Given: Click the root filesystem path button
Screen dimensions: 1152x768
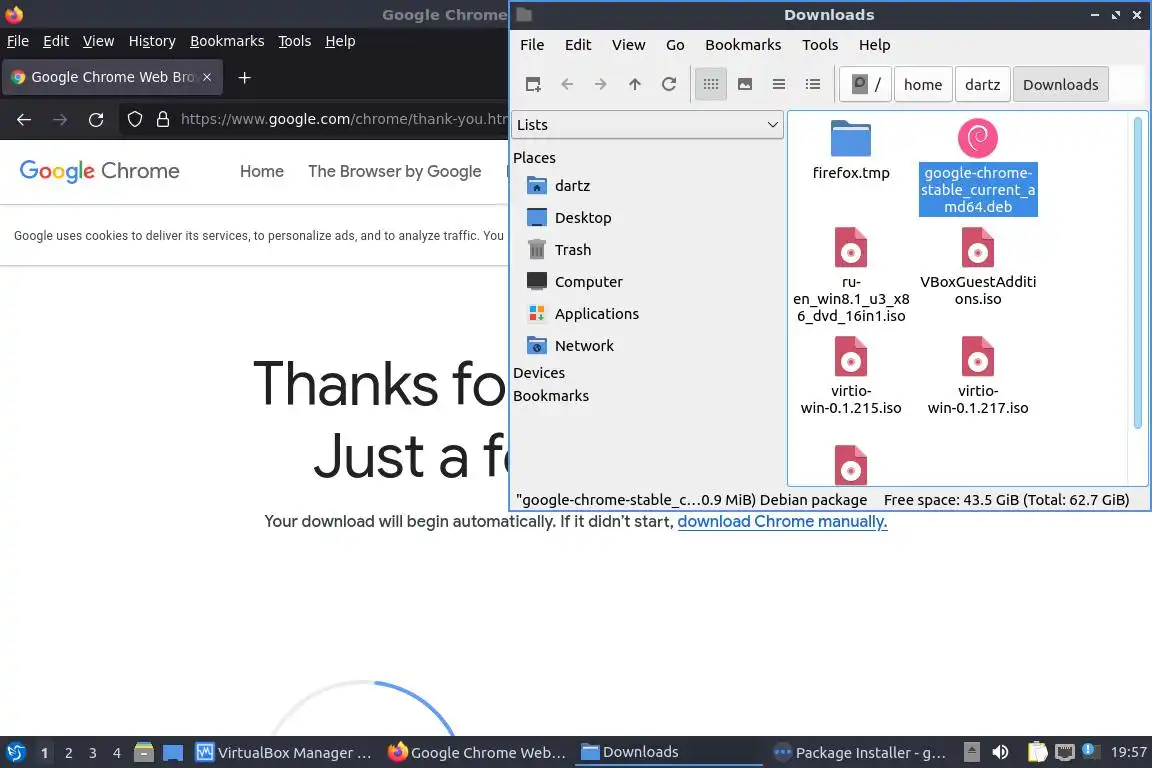Looking at the screenshot, I should (x=865, y=85).
